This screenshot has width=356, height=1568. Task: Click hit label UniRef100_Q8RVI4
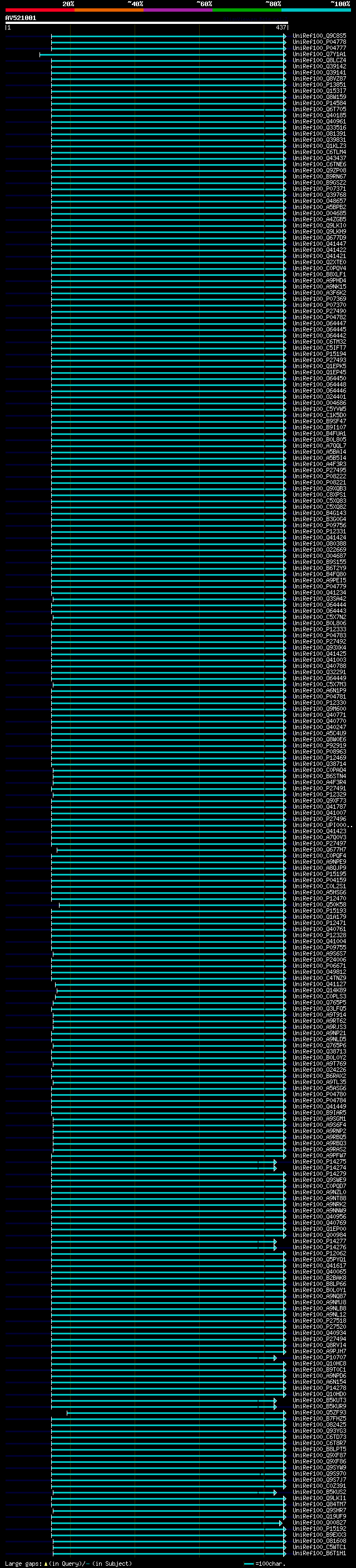(x=319, y=1344)
